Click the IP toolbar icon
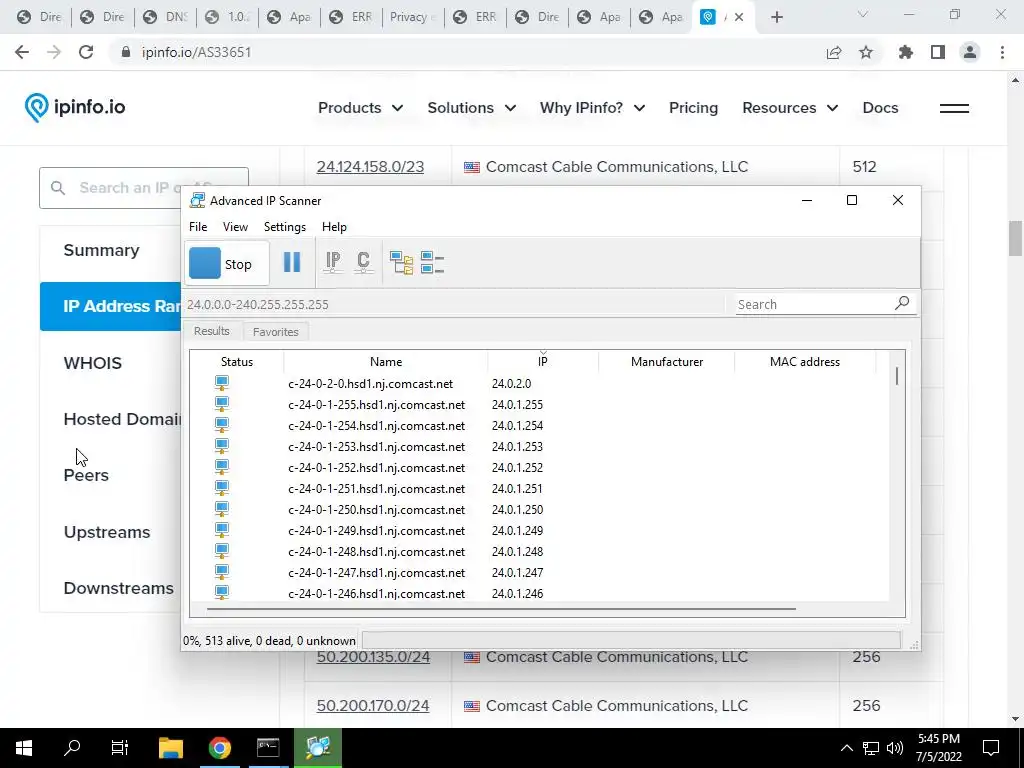This screenshot has width=1024, height=768. point(333,263)
